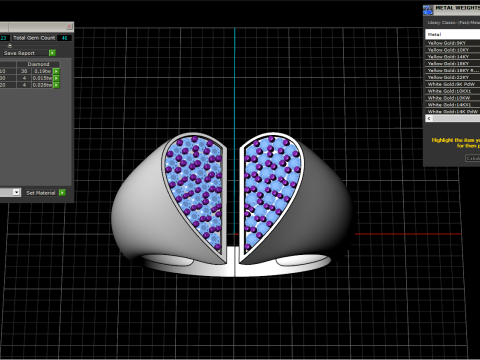Select White Gold:14K PdW entry

453,111
